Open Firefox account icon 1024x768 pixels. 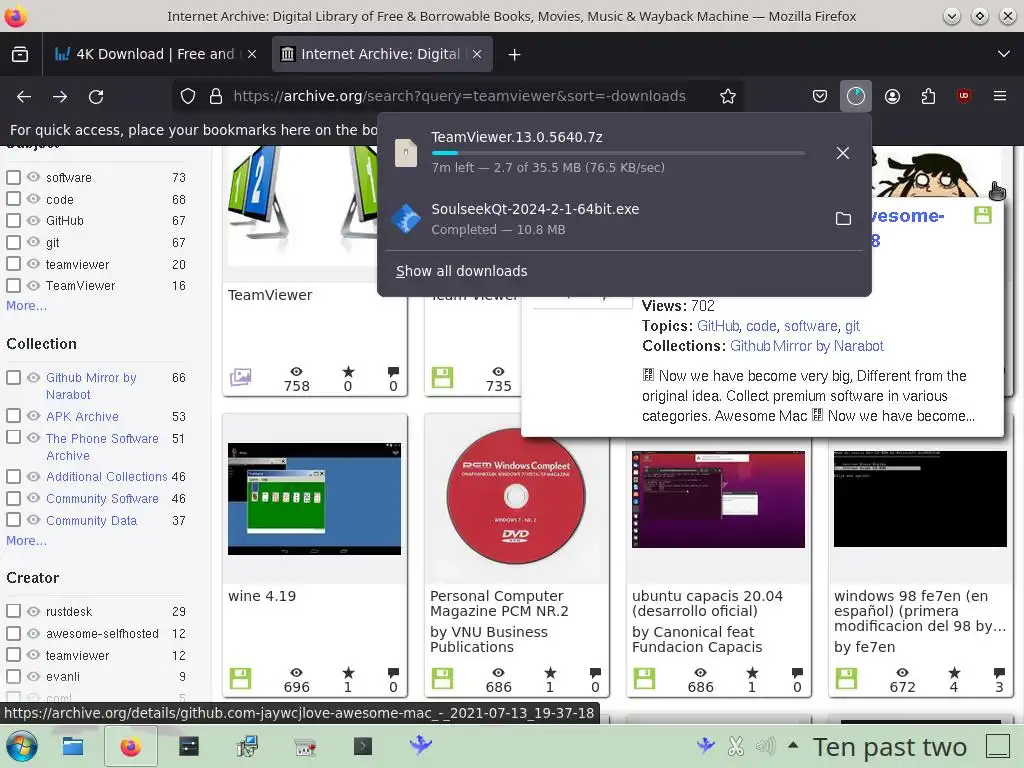(892, 97)
